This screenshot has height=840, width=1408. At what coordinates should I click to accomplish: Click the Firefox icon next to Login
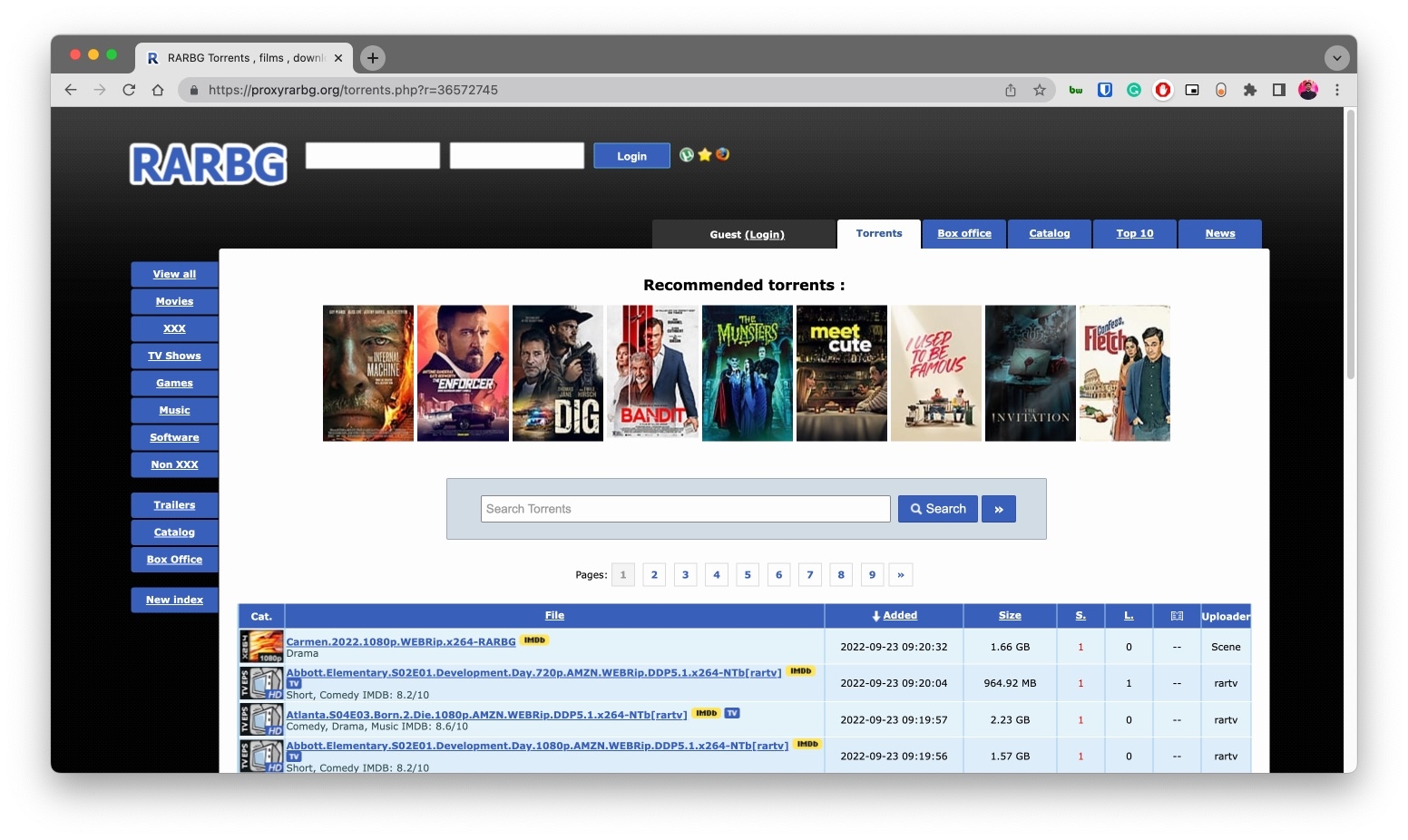tap(722, 154)
